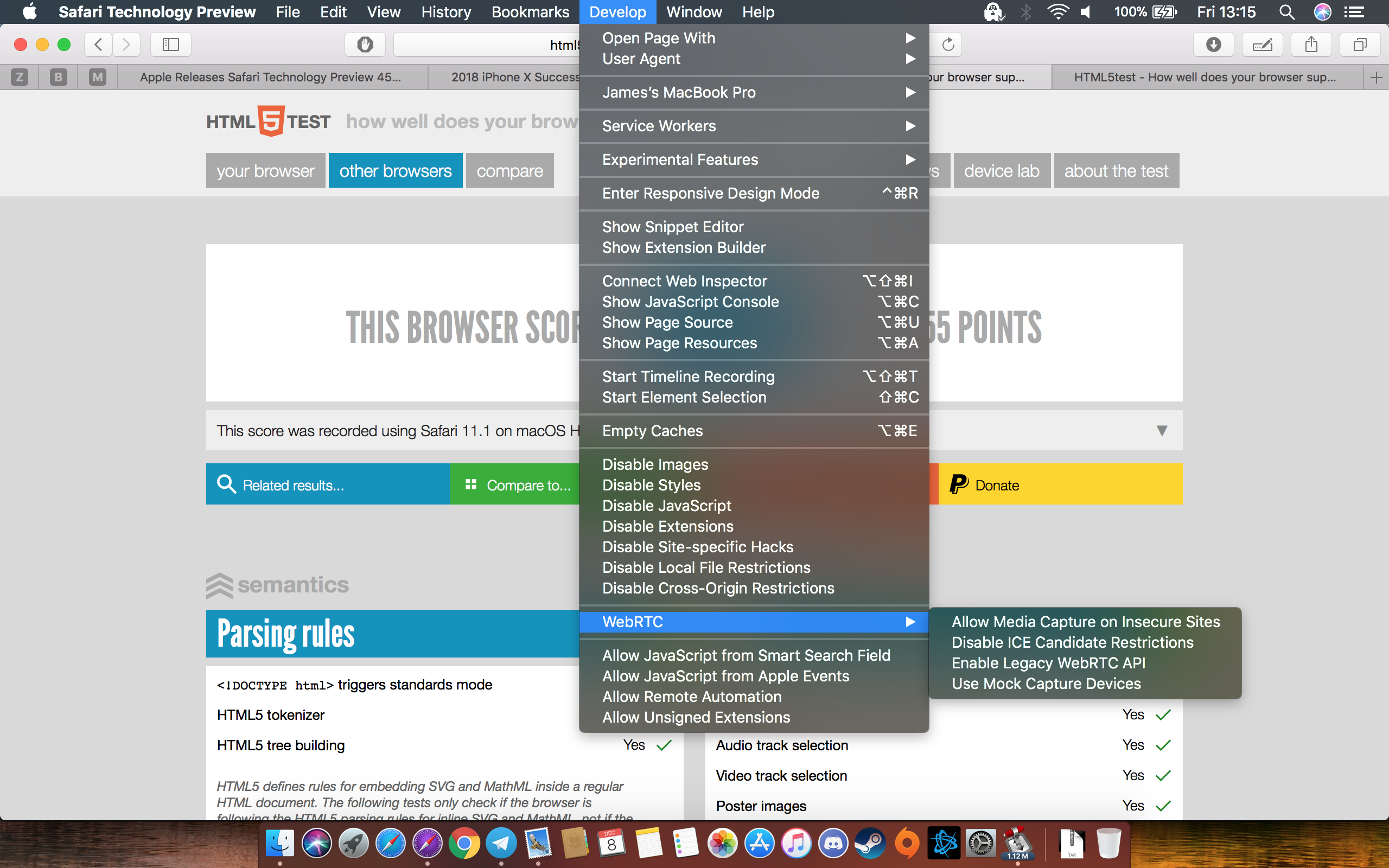This screenshot has width=1389, height=868.
Task: Open the pinned B tab
Action: (58, 77)
